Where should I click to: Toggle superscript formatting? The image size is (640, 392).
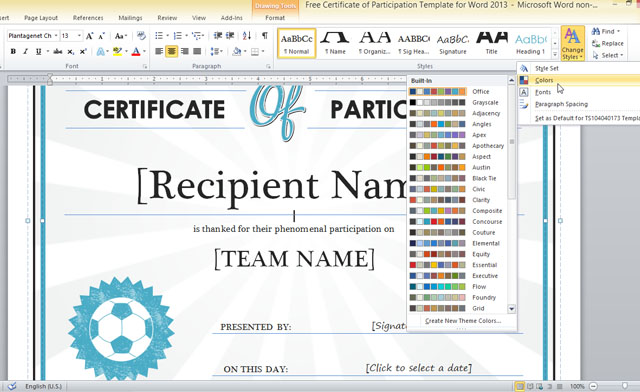[83, 51]
